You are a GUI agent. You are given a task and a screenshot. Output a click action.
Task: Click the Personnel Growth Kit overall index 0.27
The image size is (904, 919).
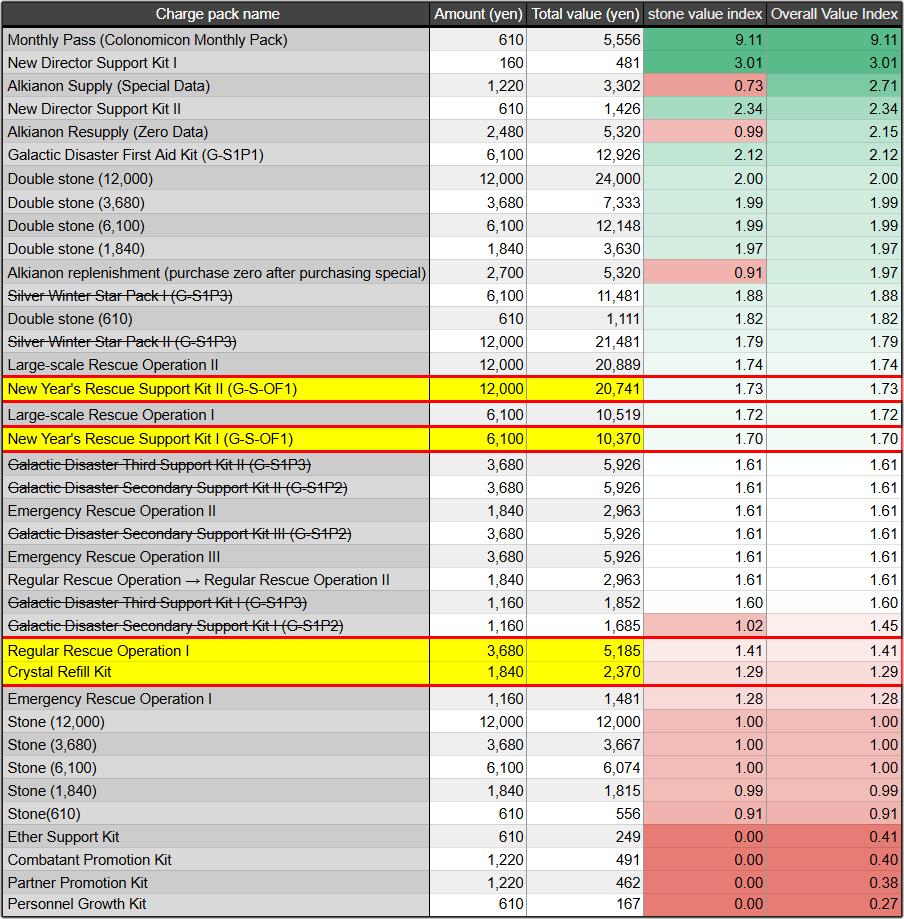(x=834, y=904)
